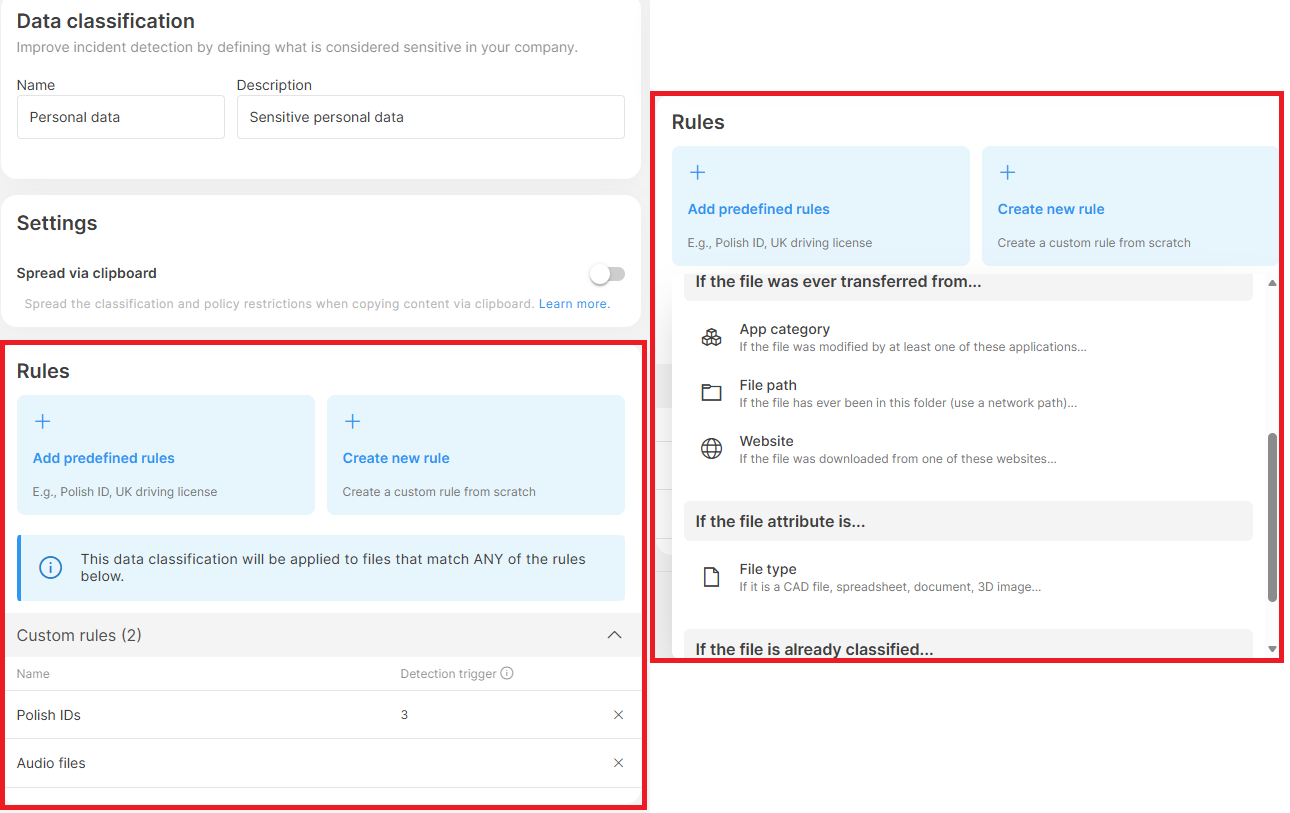Click info icon beside Detection trigger
Screen dimensions: 1290x813
(x=507, y=673)
